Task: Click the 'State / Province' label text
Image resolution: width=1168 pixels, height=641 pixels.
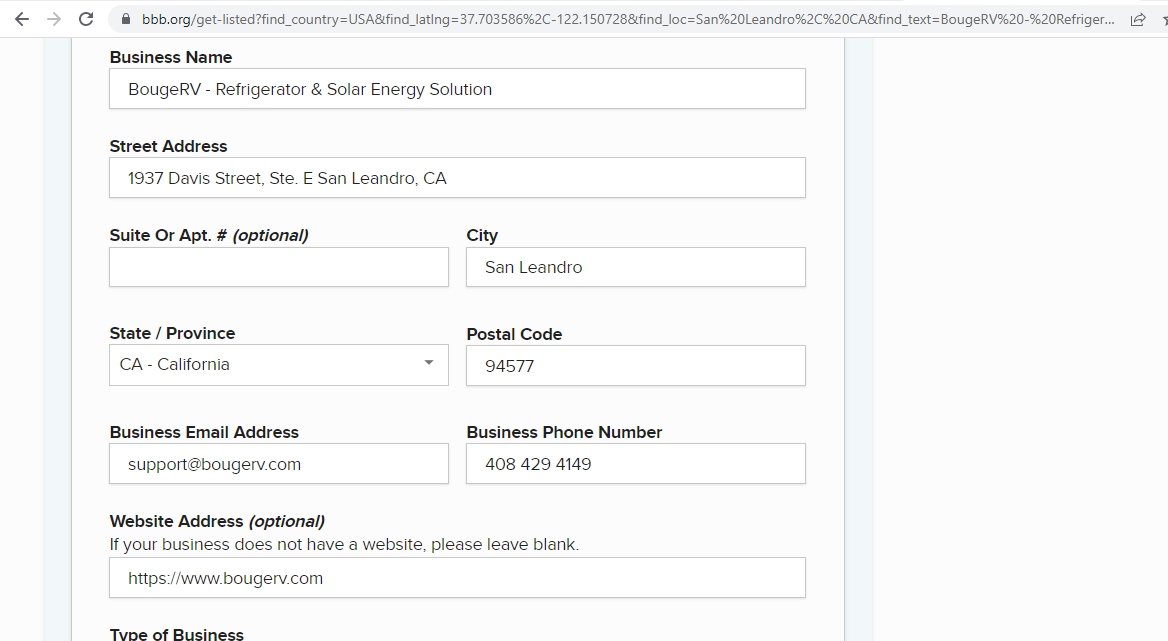Action: click(x=172, y=333)
